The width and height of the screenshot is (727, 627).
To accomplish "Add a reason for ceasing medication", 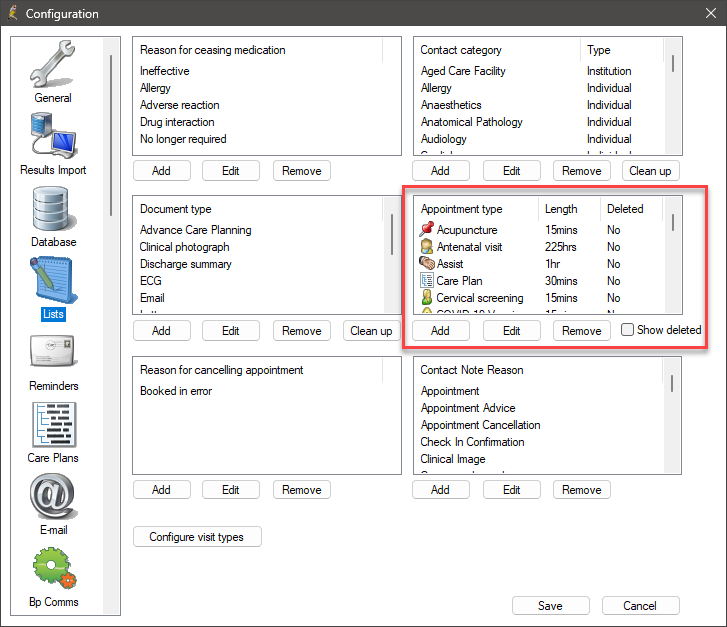I will [x=161, y=171].
